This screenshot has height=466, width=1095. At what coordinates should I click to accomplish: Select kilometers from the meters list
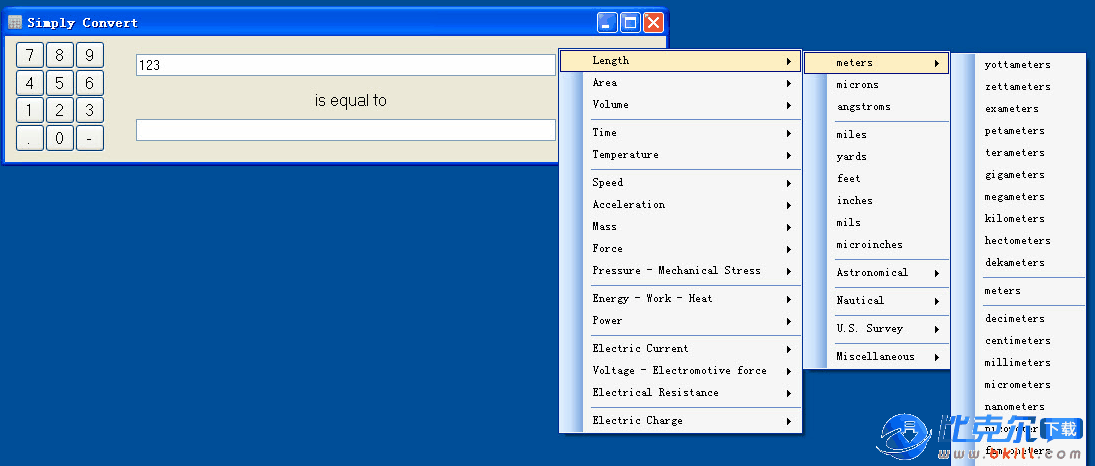click(1014, 219)
